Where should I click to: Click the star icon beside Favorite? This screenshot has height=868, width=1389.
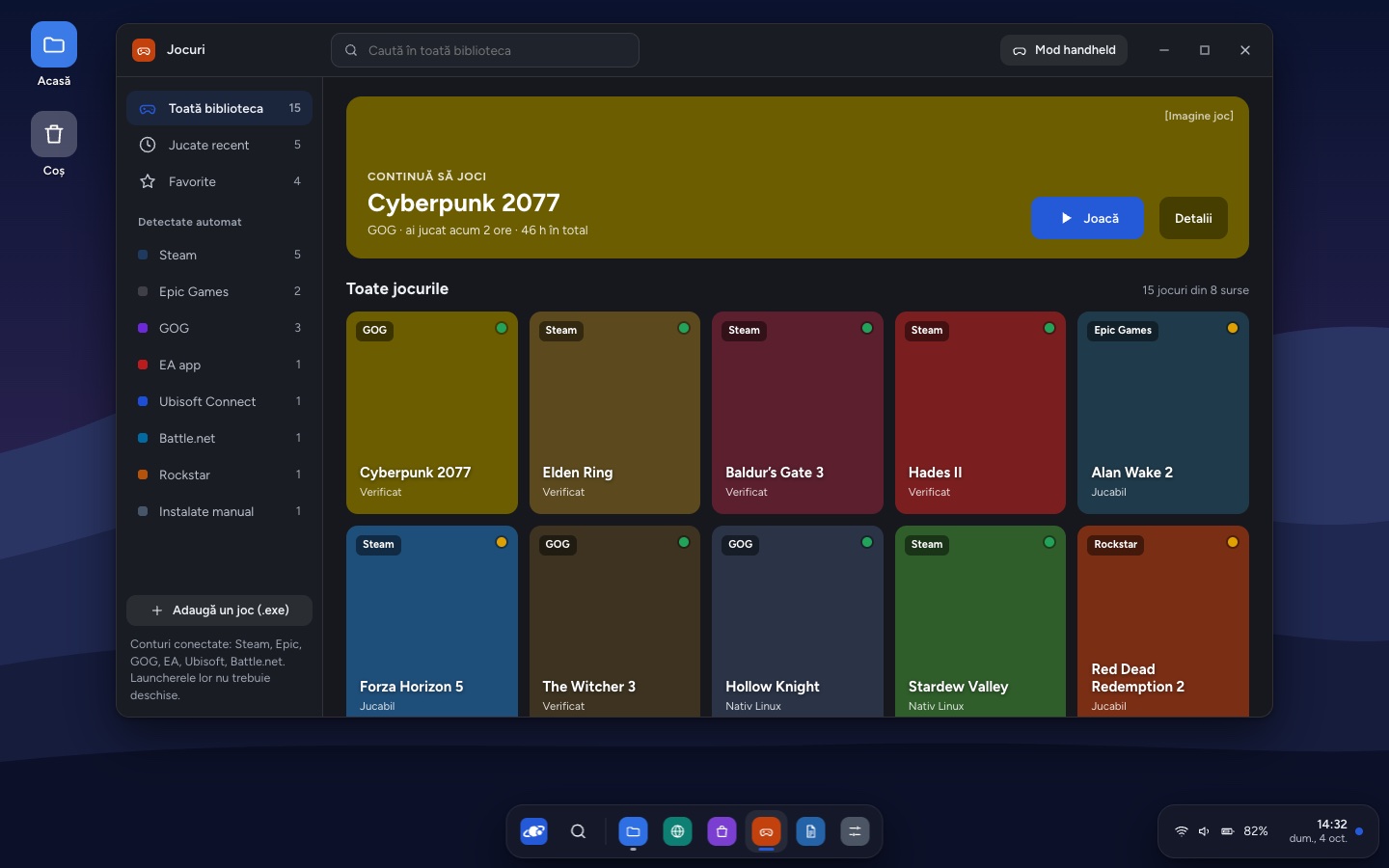[148, 181]
